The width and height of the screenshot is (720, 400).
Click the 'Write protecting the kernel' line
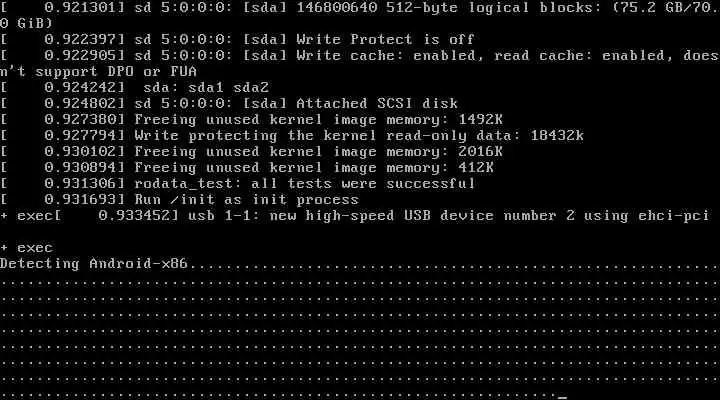(292, 135)
